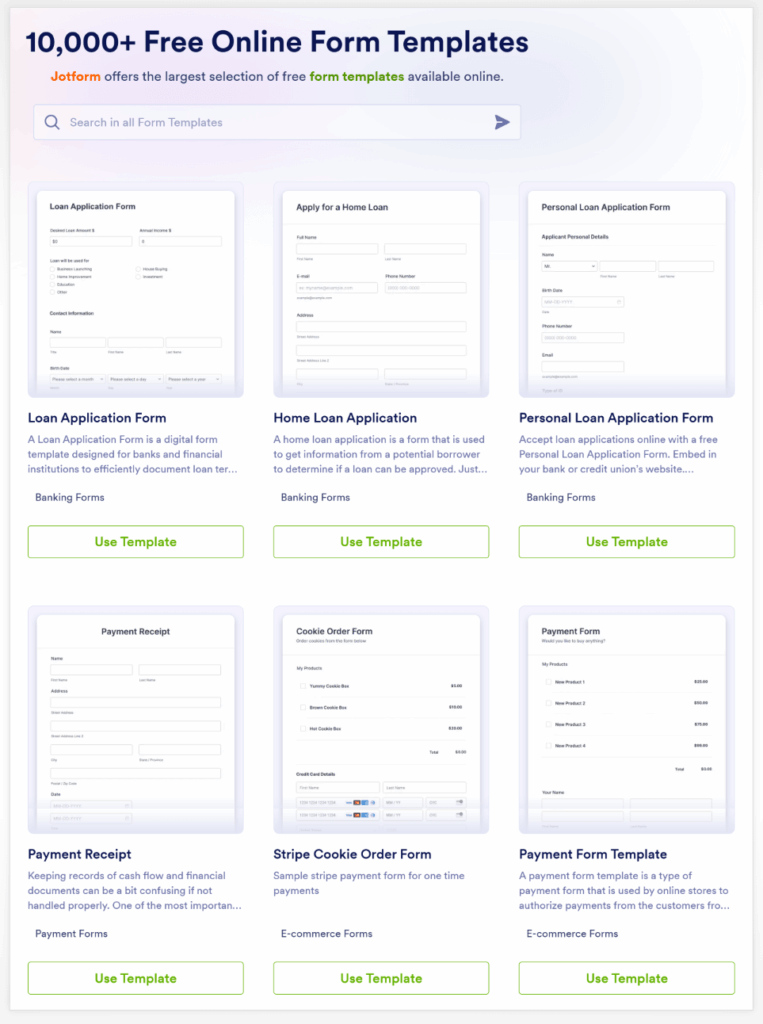Use Template for Home Loan Application
The image size is (763, 1024).
(381, 541)
